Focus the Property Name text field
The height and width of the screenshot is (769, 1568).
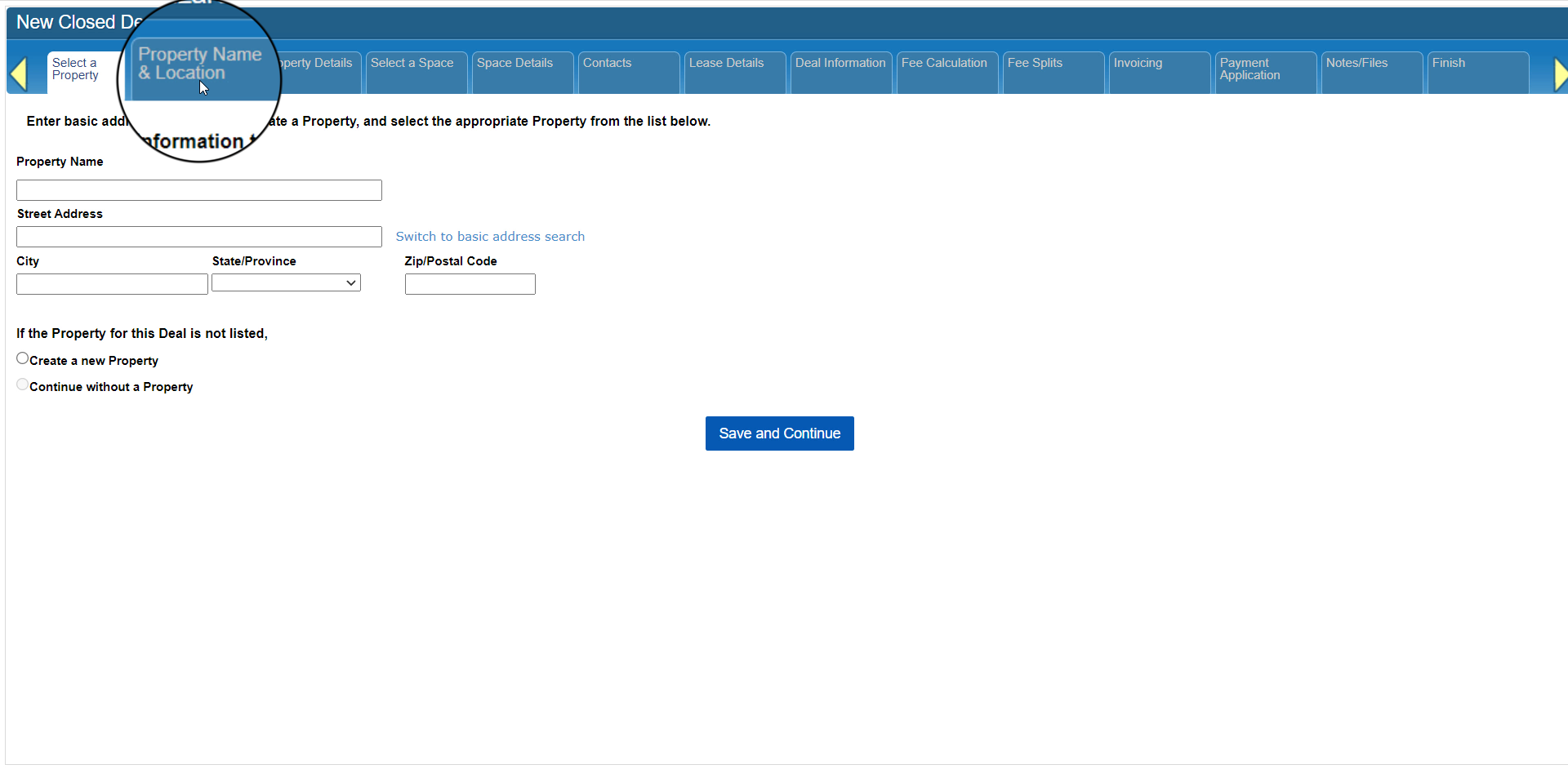tap(199, 190)
